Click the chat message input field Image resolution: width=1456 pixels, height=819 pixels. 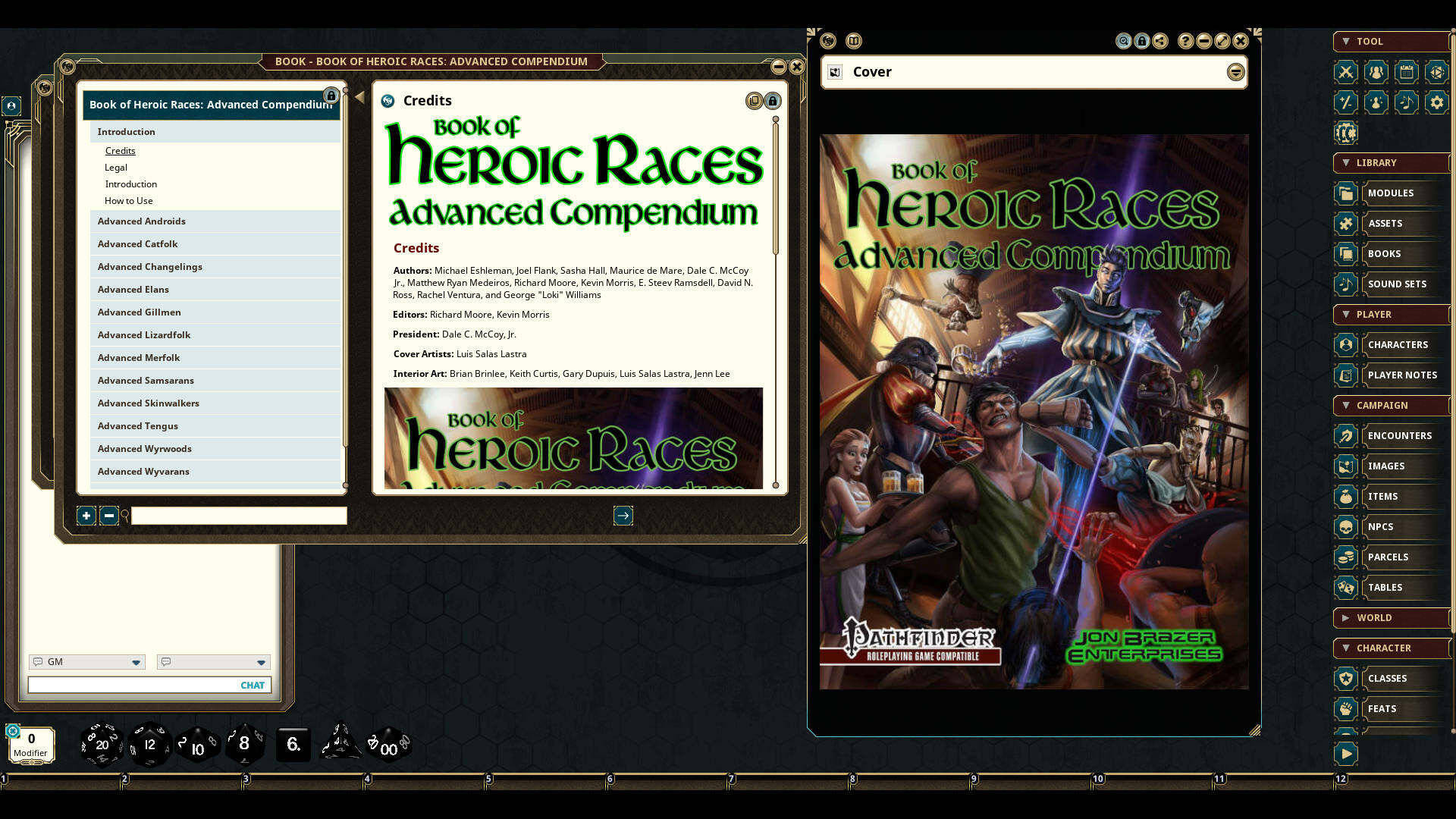tap(149, 684)
